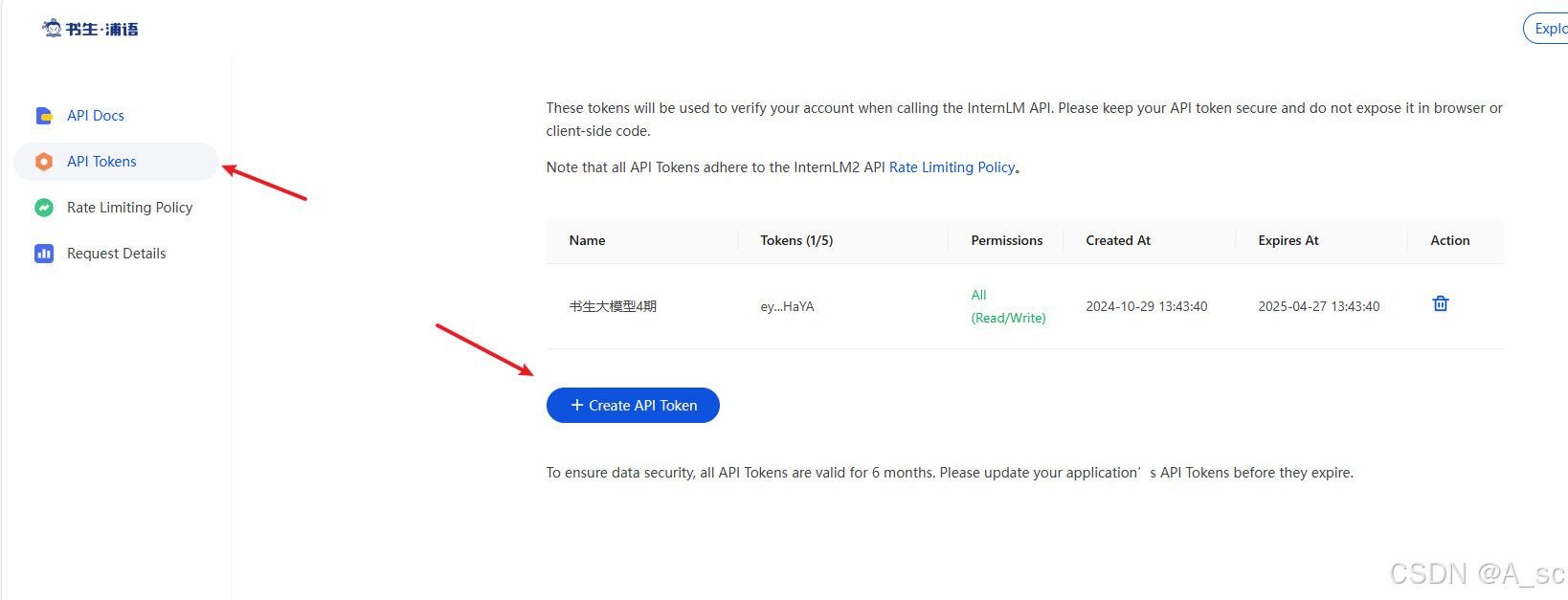Click the Action column header
The width and height of the screenshot is (1568, 600).
tap(1449, 240)
